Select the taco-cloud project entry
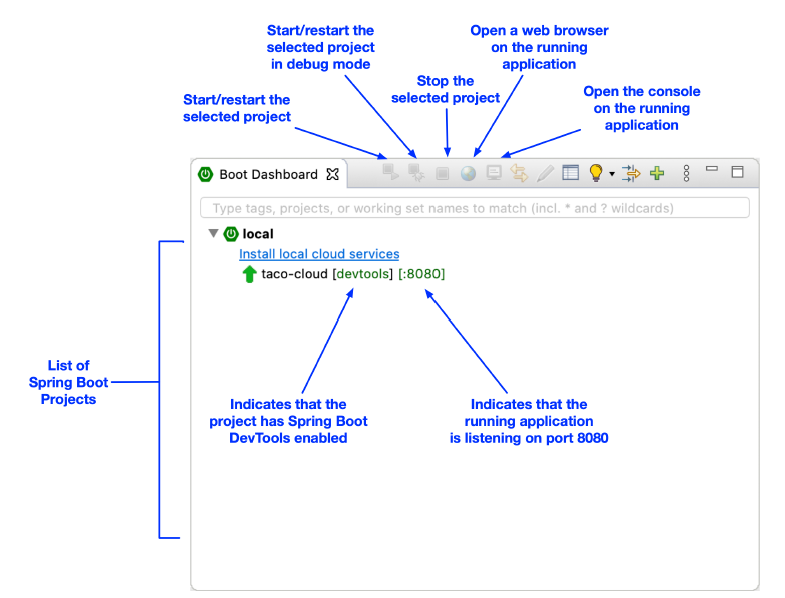 pyautogui.click(x=296, y=274)
